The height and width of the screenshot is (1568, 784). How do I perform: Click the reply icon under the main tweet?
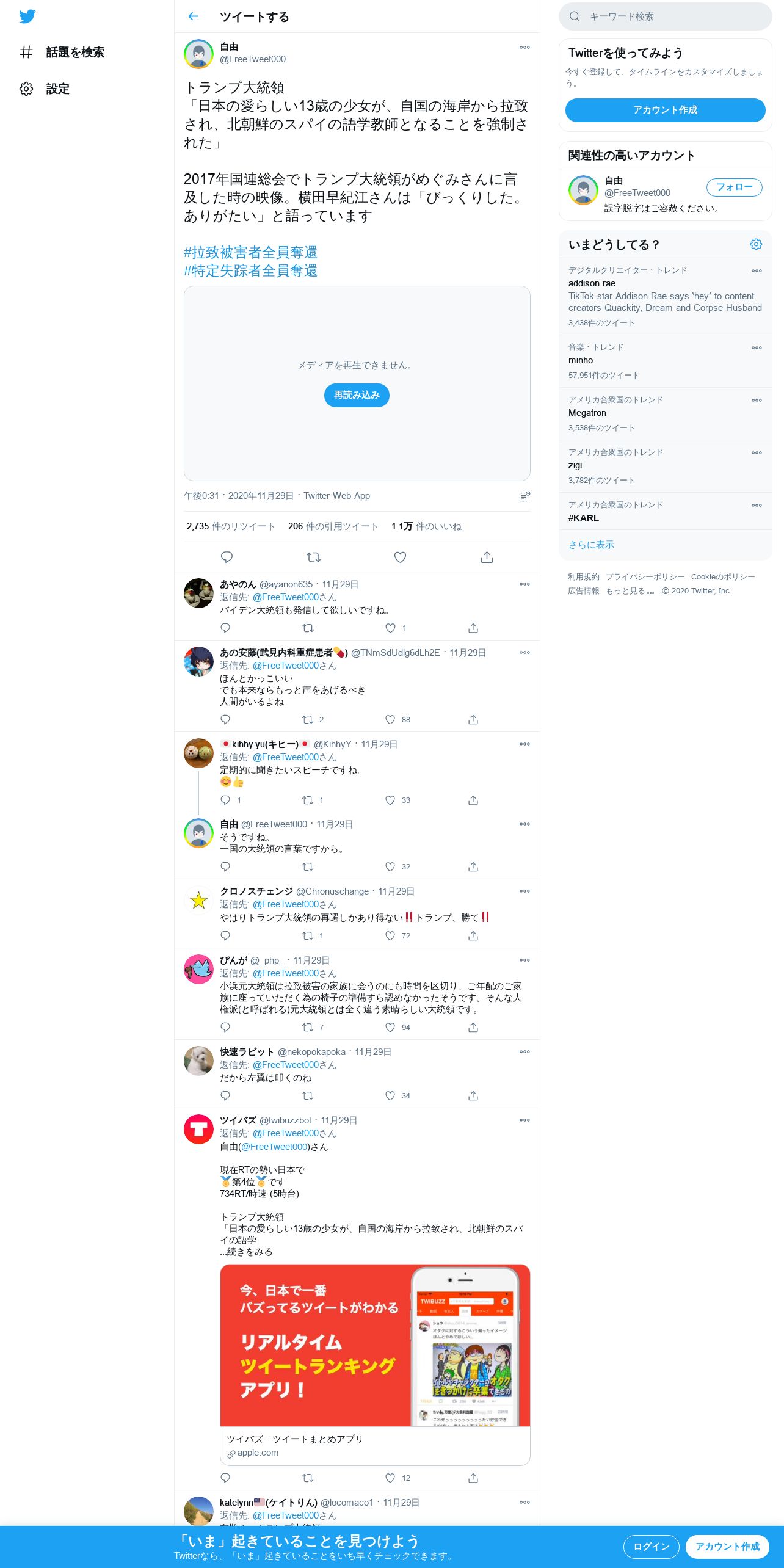[227, 557]
